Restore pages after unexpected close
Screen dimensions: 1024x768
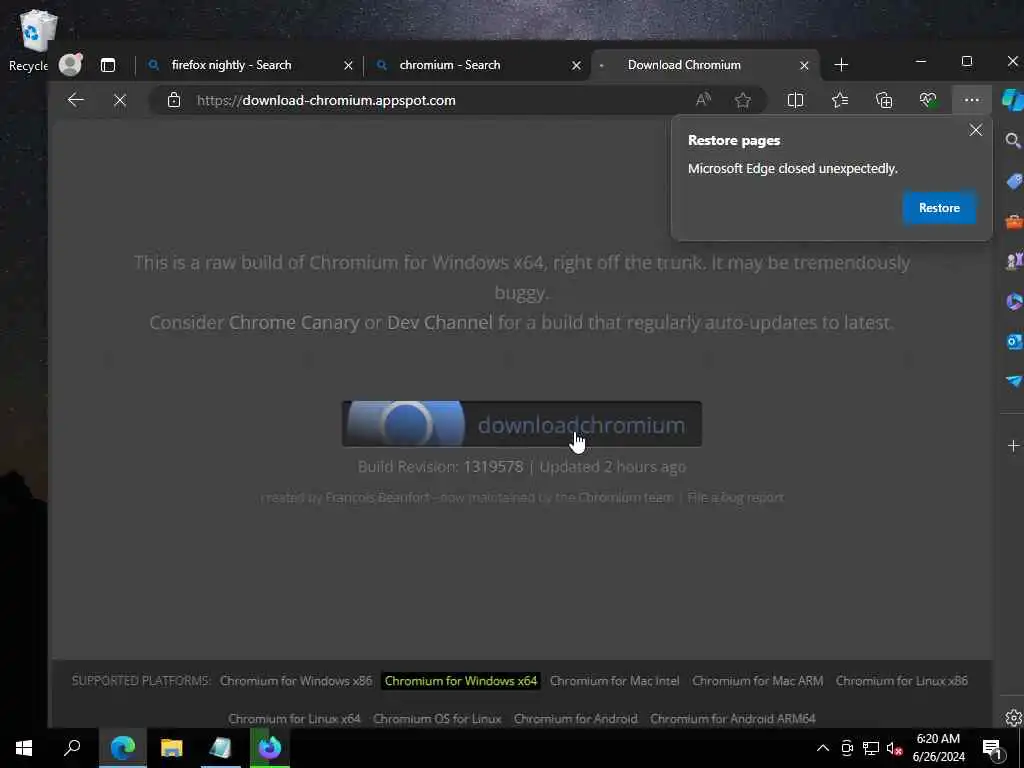point(939,208)
